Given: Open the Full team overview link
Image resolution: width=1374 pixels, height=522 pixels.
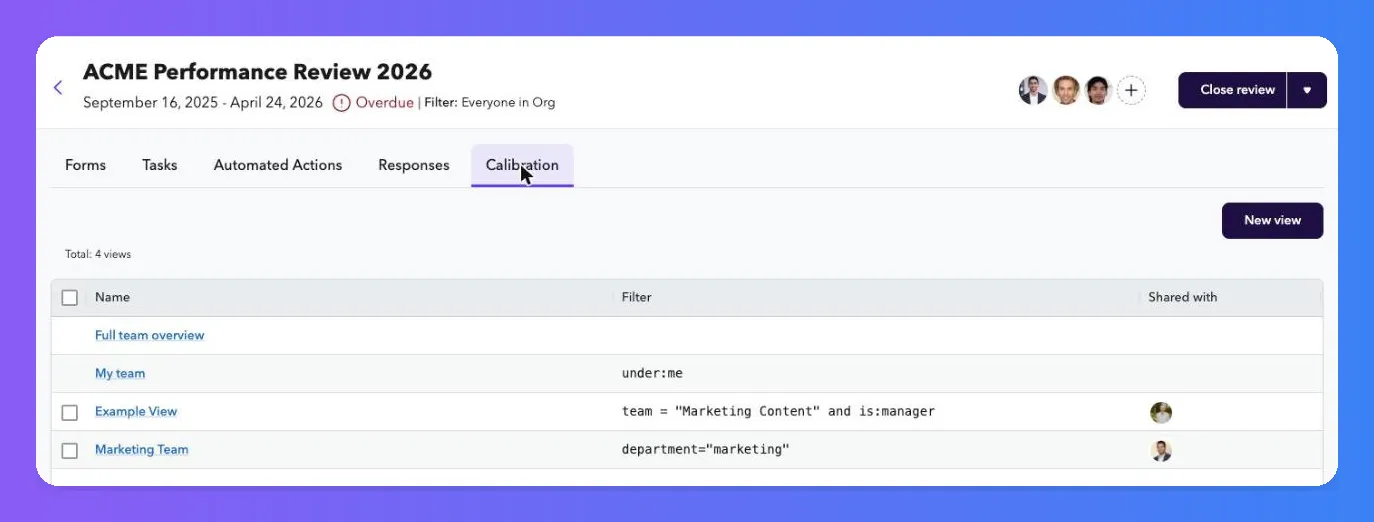Looking at the screenshot, I should tap(149, 335).
